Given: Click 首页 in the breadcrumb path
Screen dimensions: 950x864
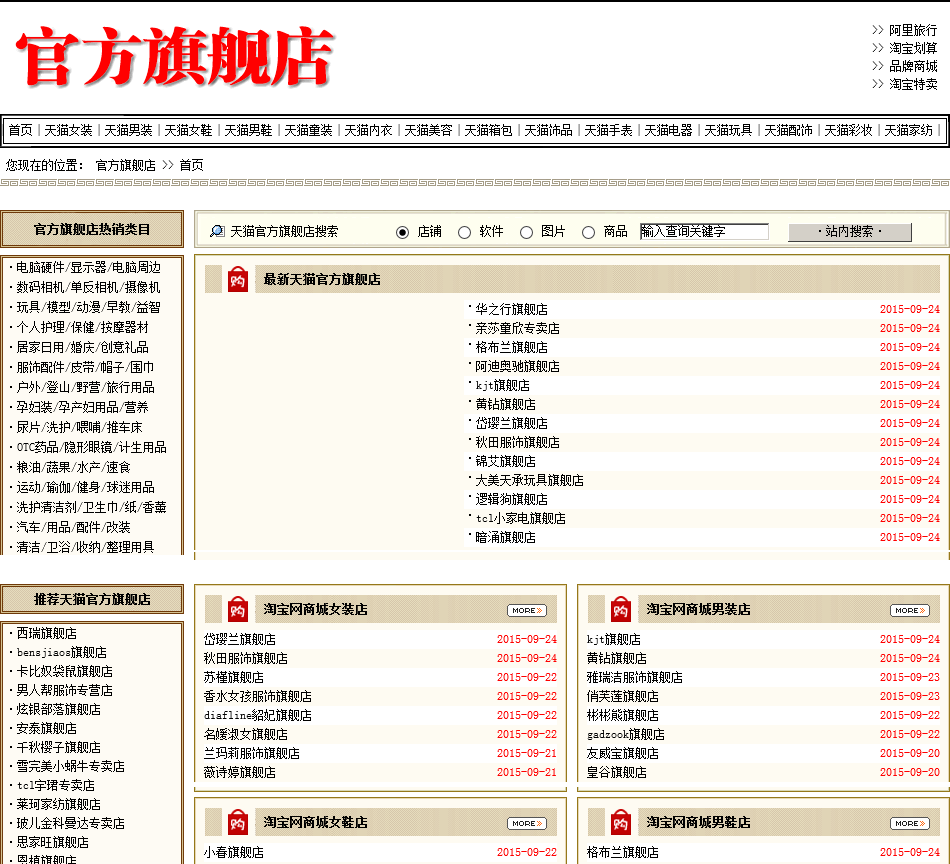Looking at the screenshot, I should [191, 165].
